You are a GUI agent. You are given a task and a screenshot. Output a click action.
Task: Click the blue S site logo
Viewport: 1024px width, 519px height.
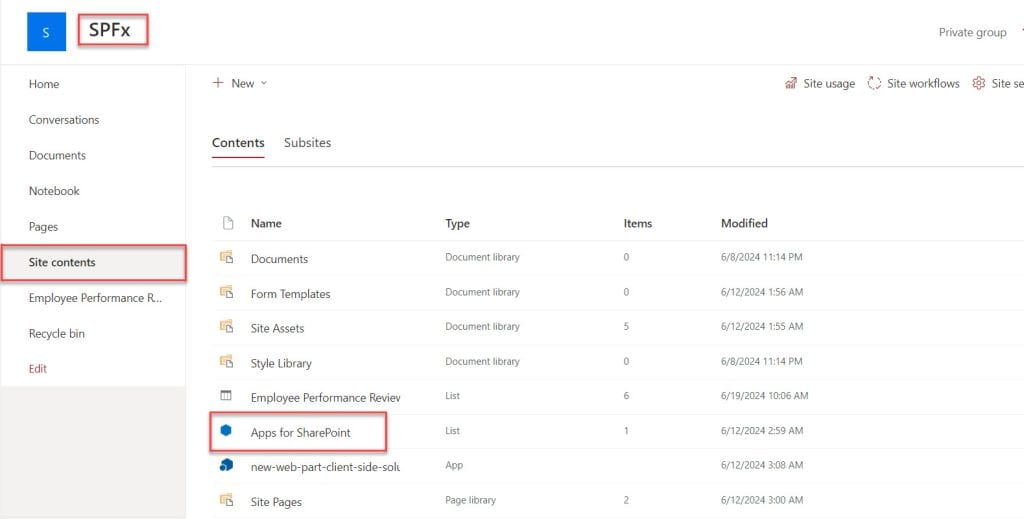coord(46,31)
